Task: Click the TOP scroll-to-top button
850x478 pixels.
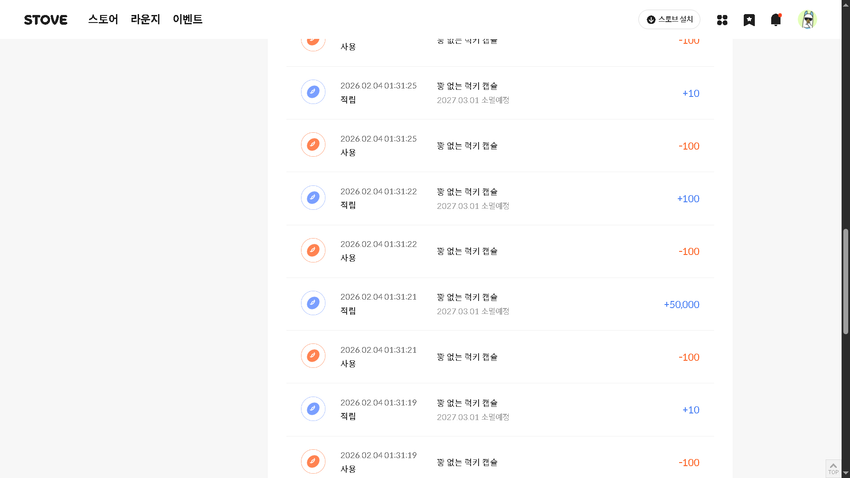Action: (x=833, y=468)
